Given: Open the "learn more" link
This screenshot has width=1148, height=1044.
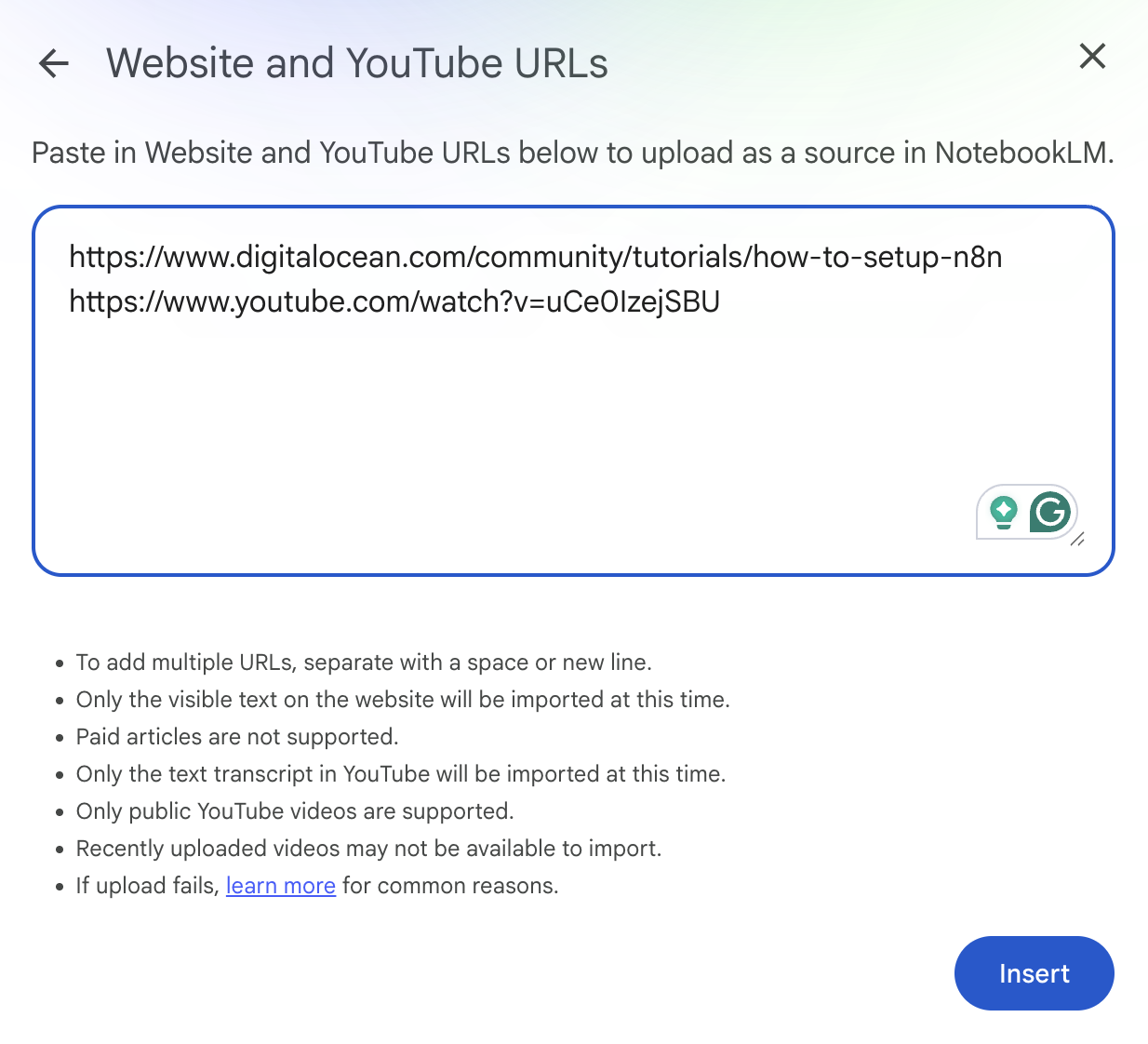Looking at the screenshot, I should [280, 886].
